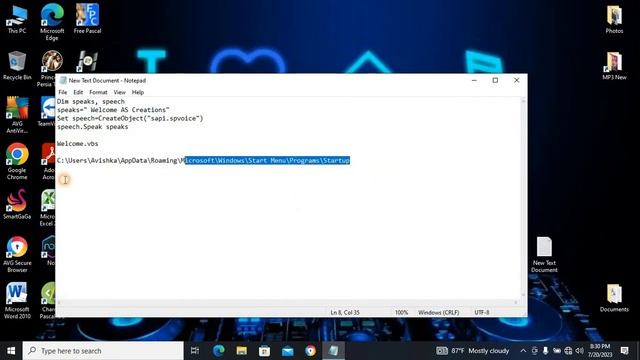Open the MP3 New folder

pos(614,66)
